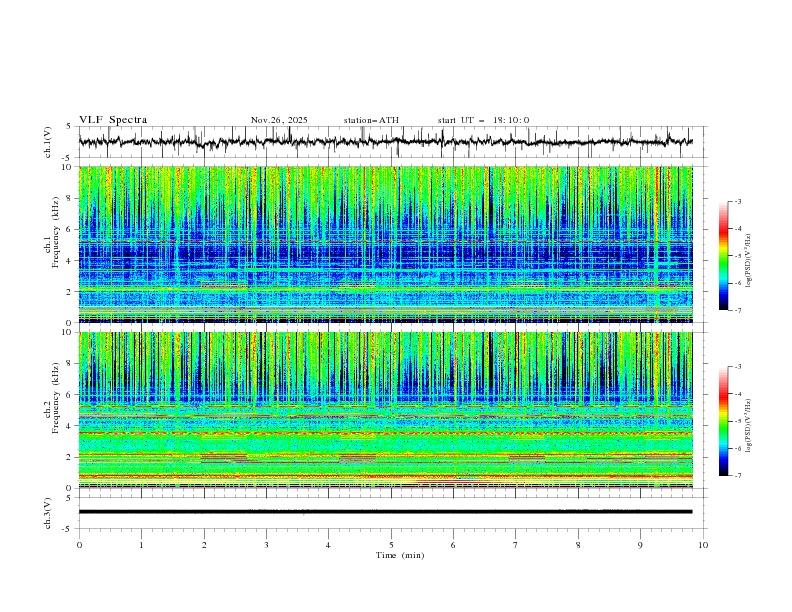Click the 'Time (min)' axis label
The image size is (792, 612).
pyautogui.click(x=400, y=555)
